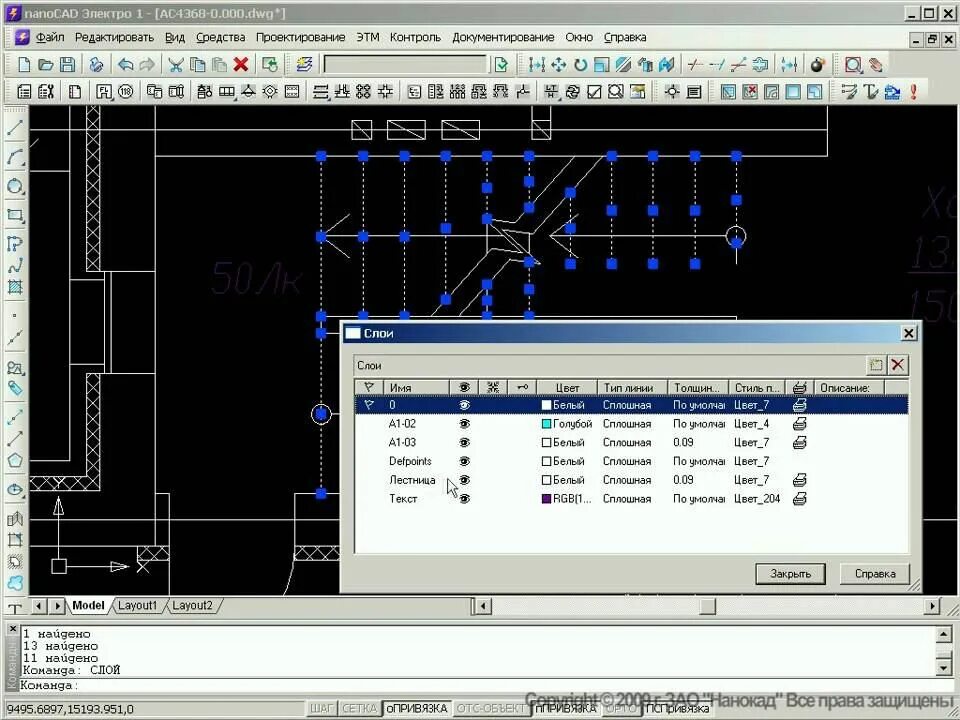This screenshot has width=960, height=720.
Task: Click the lighting fixture (lamp) toolbar icon
Action: click(248, 92)
